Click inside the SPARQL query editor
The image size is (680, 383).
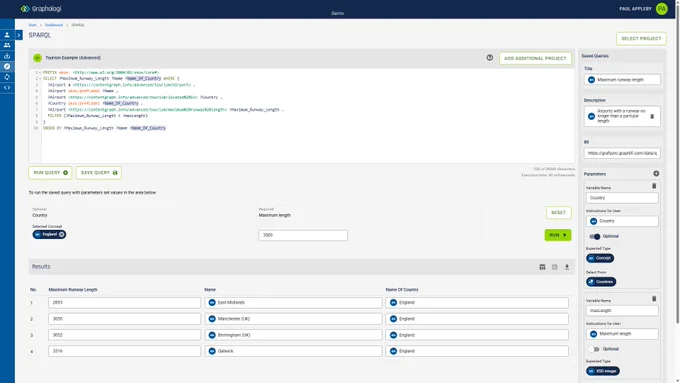click(308, 116)
